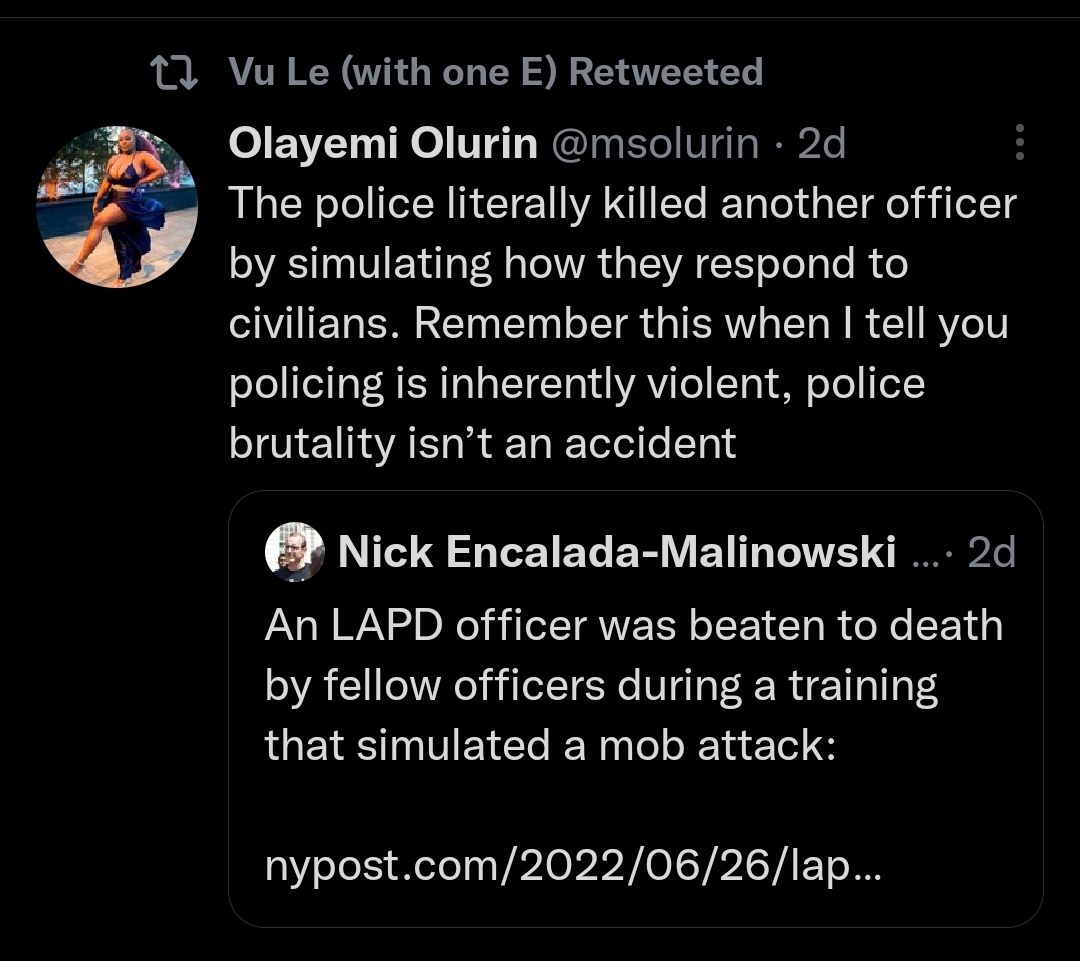Image resolution: width=1080 pixels, height=961 pixels.
Task: Select the Nick Encalada-Malinowski name
Action: (x=616, y=552)
